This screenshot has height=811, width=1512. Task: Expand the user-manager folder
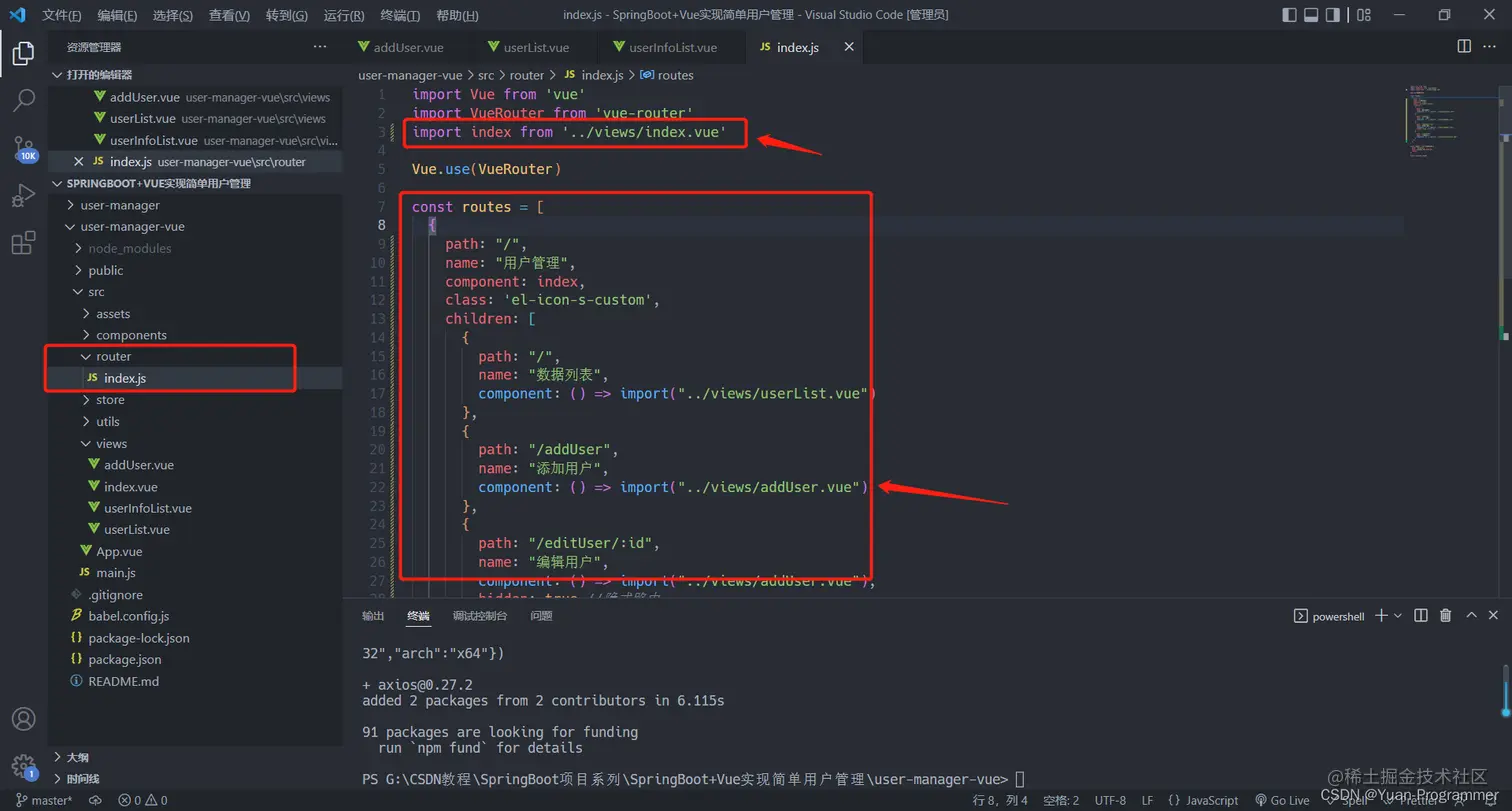(195, 205)
